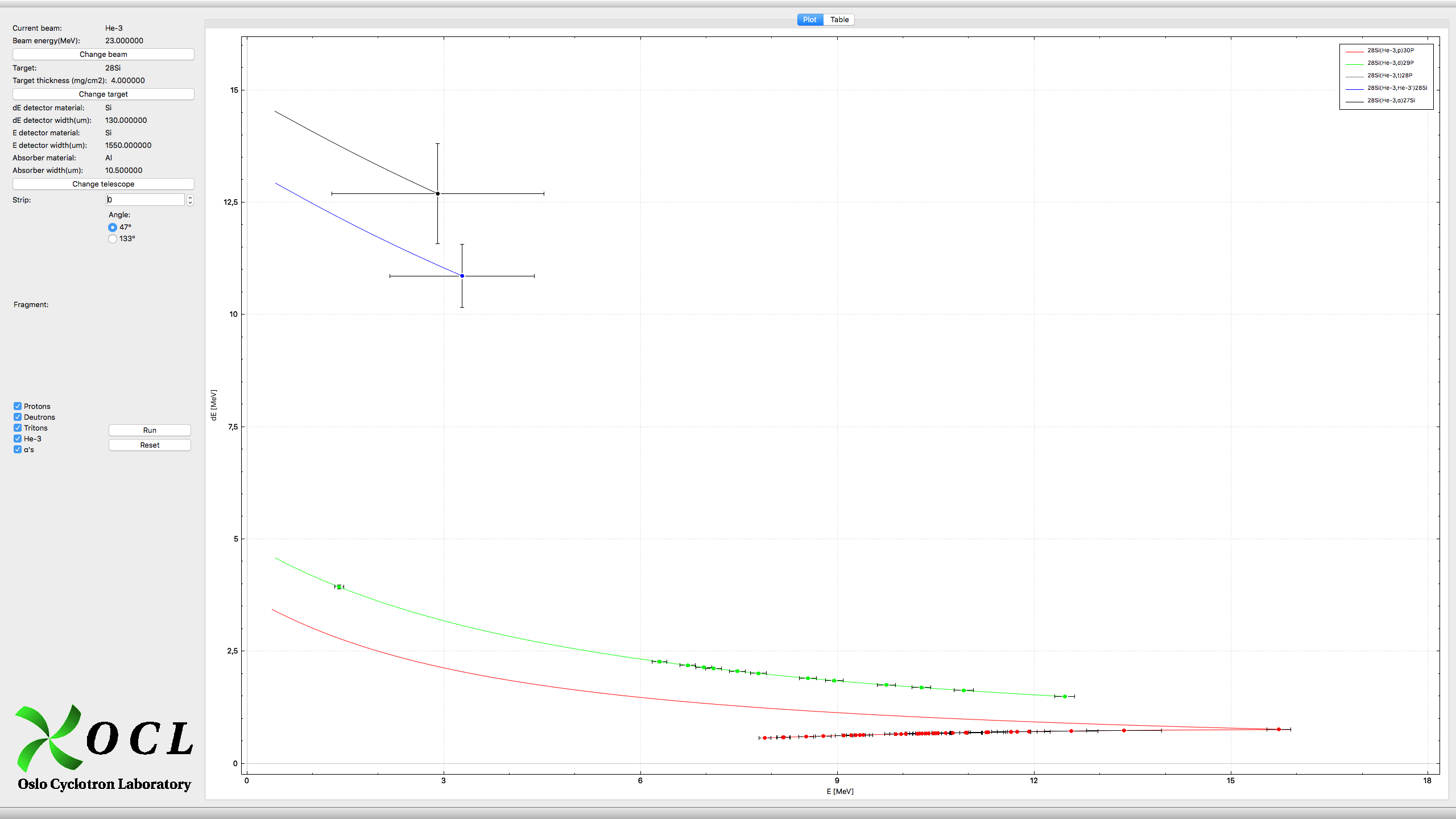Click the Strip spinner arrows
The image size is (1456, 819).
pyautogui.click(x=190, y=200)
